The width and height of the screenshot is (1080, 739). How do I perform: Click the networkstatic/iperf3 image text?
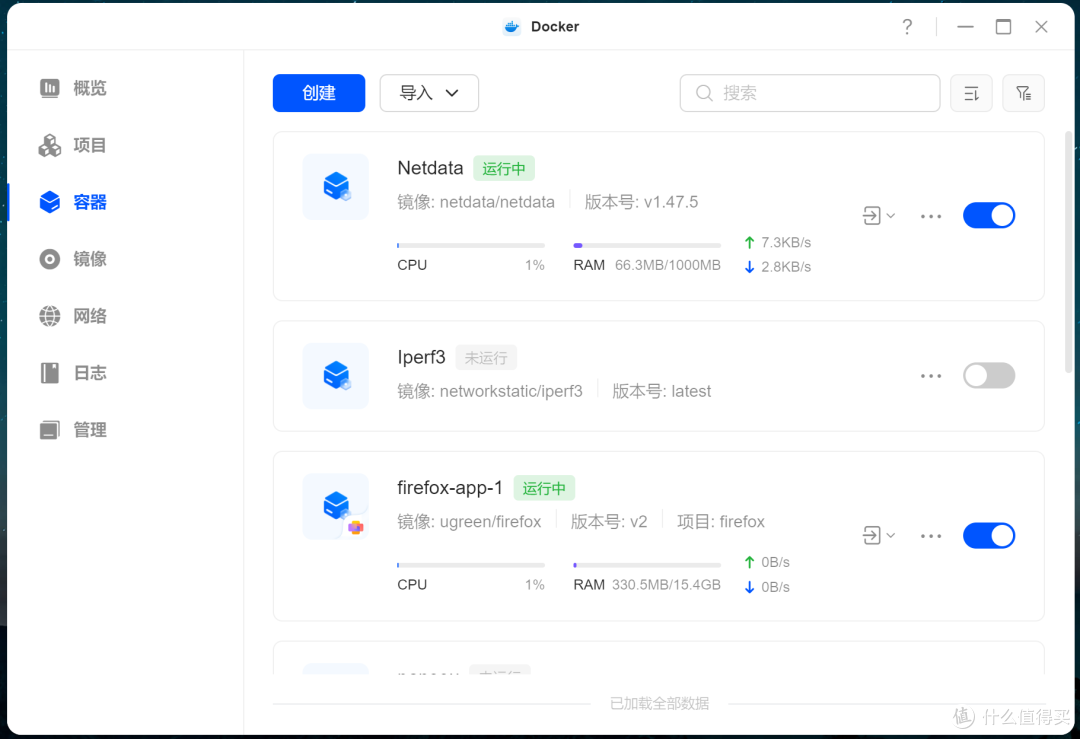click(x=511, y=391)
